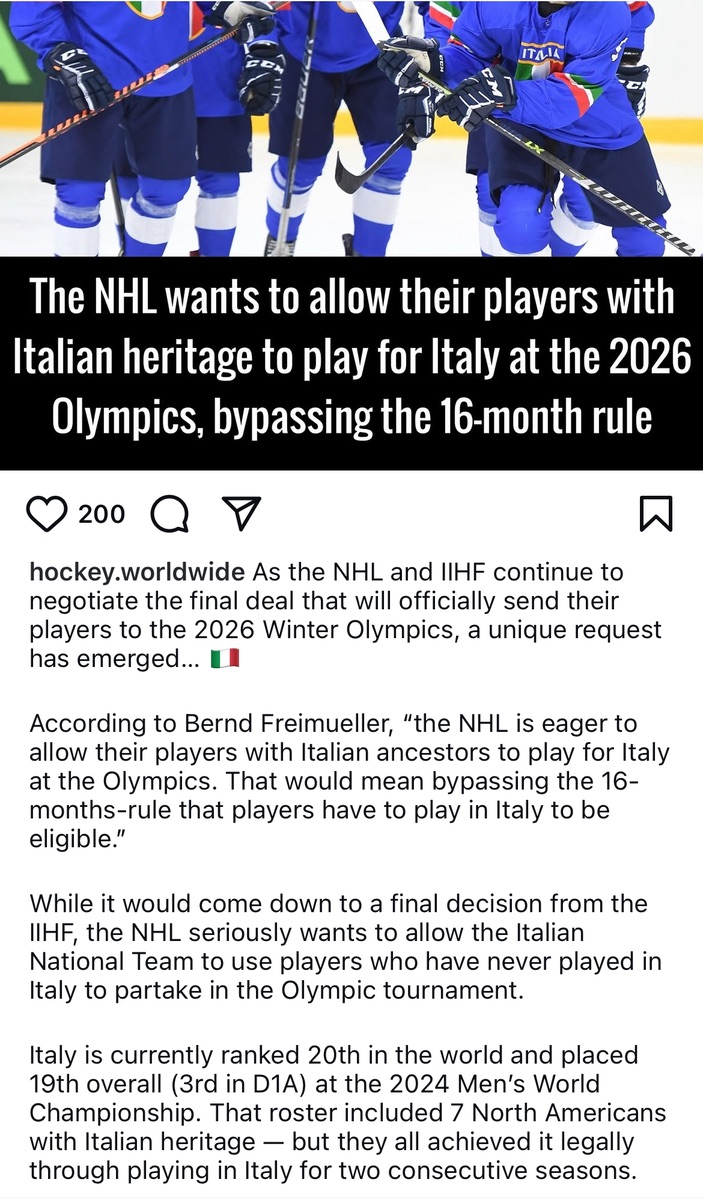703x1200 pixels.
Task: Tap the headline line mentioning Italian heritage
Action: (351, 357)
